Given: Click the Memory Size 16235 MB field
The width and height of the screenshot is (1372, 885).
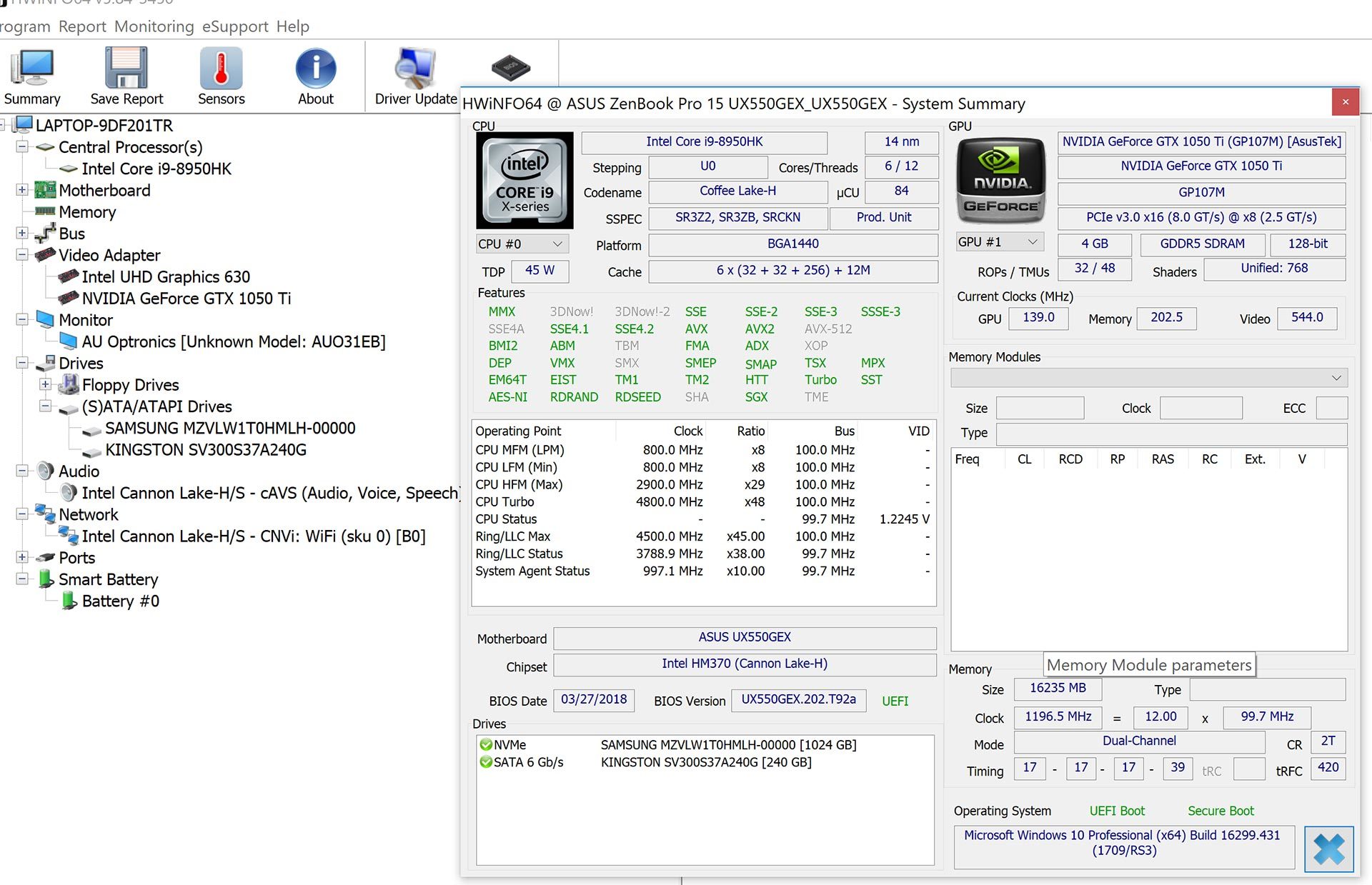Looking at the screenshot, I should click(1058, 689).
